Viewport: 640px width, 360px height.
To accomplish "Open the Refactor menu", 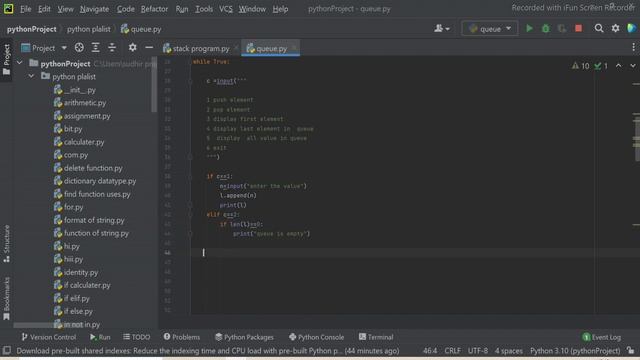I will (154, 9).
